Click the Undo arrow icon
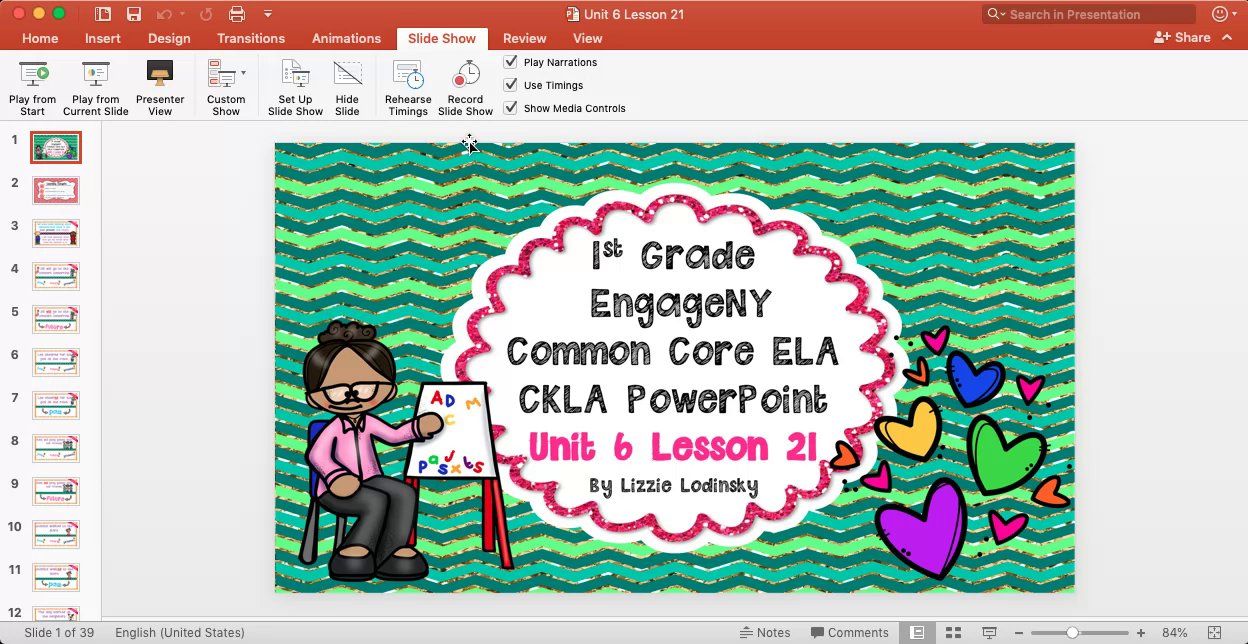Viewport: 1248px width, 644px height. tap(163, 14)
